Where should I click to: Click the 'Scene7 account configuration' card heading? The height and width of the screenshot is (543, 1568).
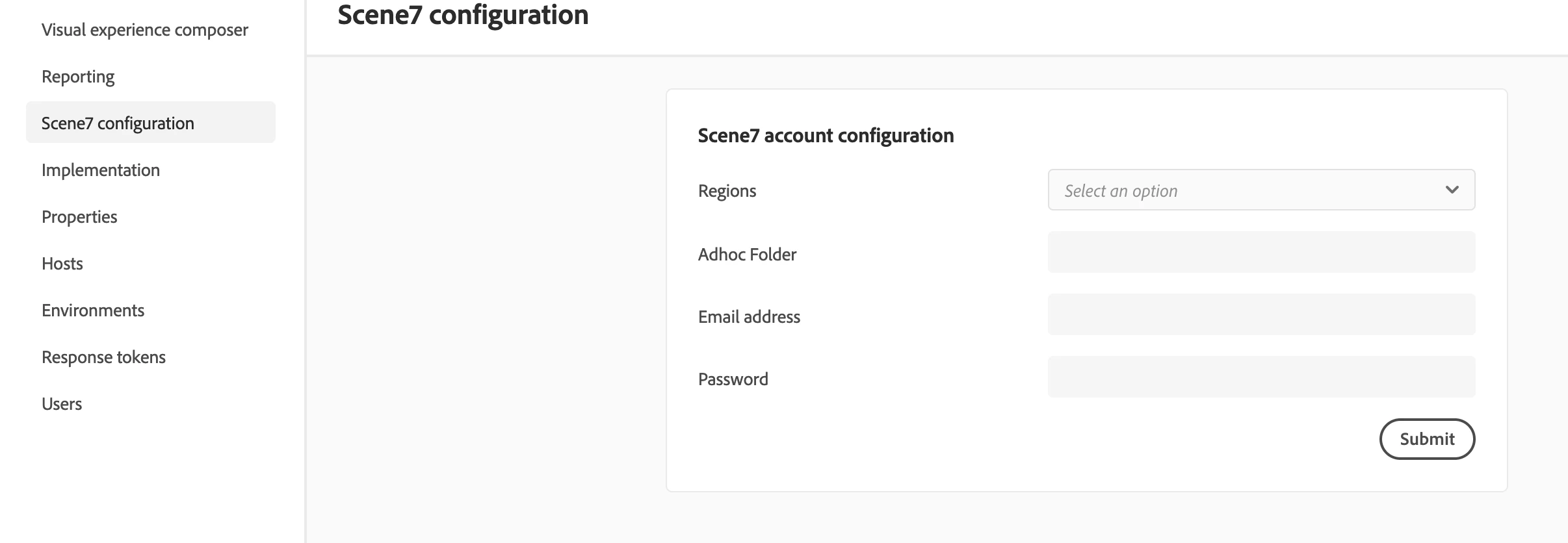826,135
